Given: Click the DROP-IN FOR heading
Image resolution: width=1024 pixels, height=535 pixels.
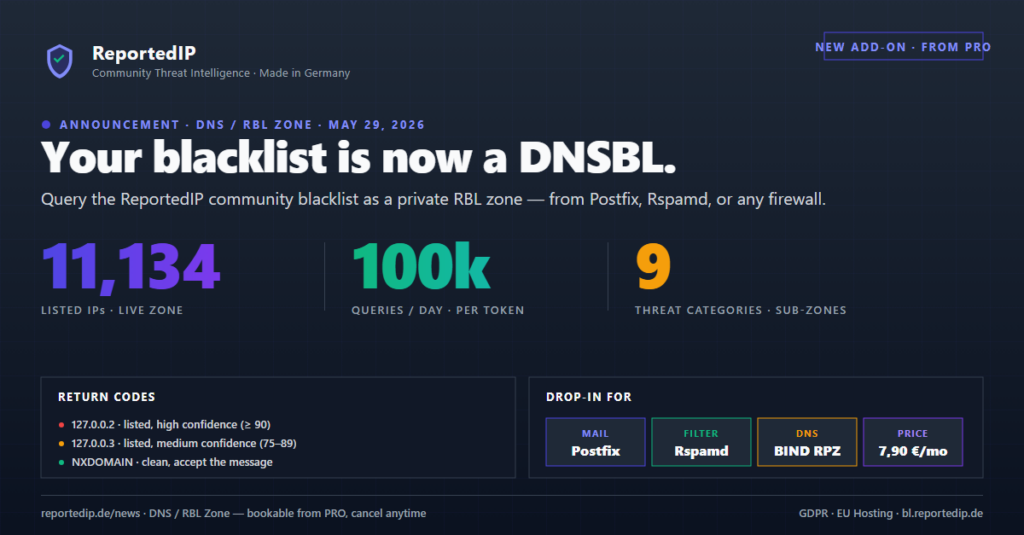Looking at the screenshot, I should (589, 397).
